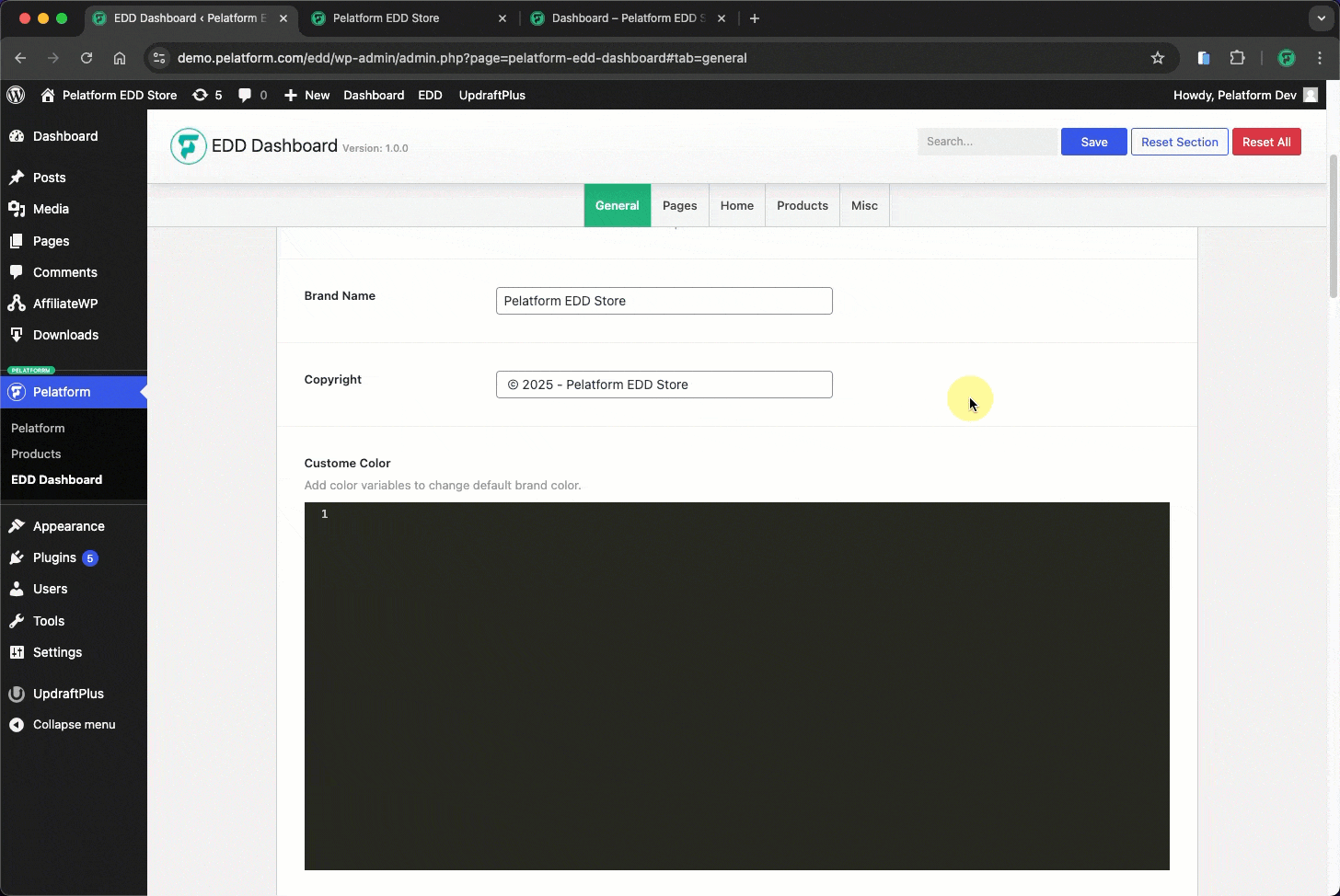Click the WordPress logo in admin bar
This screenshot has width=1340, height=896.
(16, 95)
